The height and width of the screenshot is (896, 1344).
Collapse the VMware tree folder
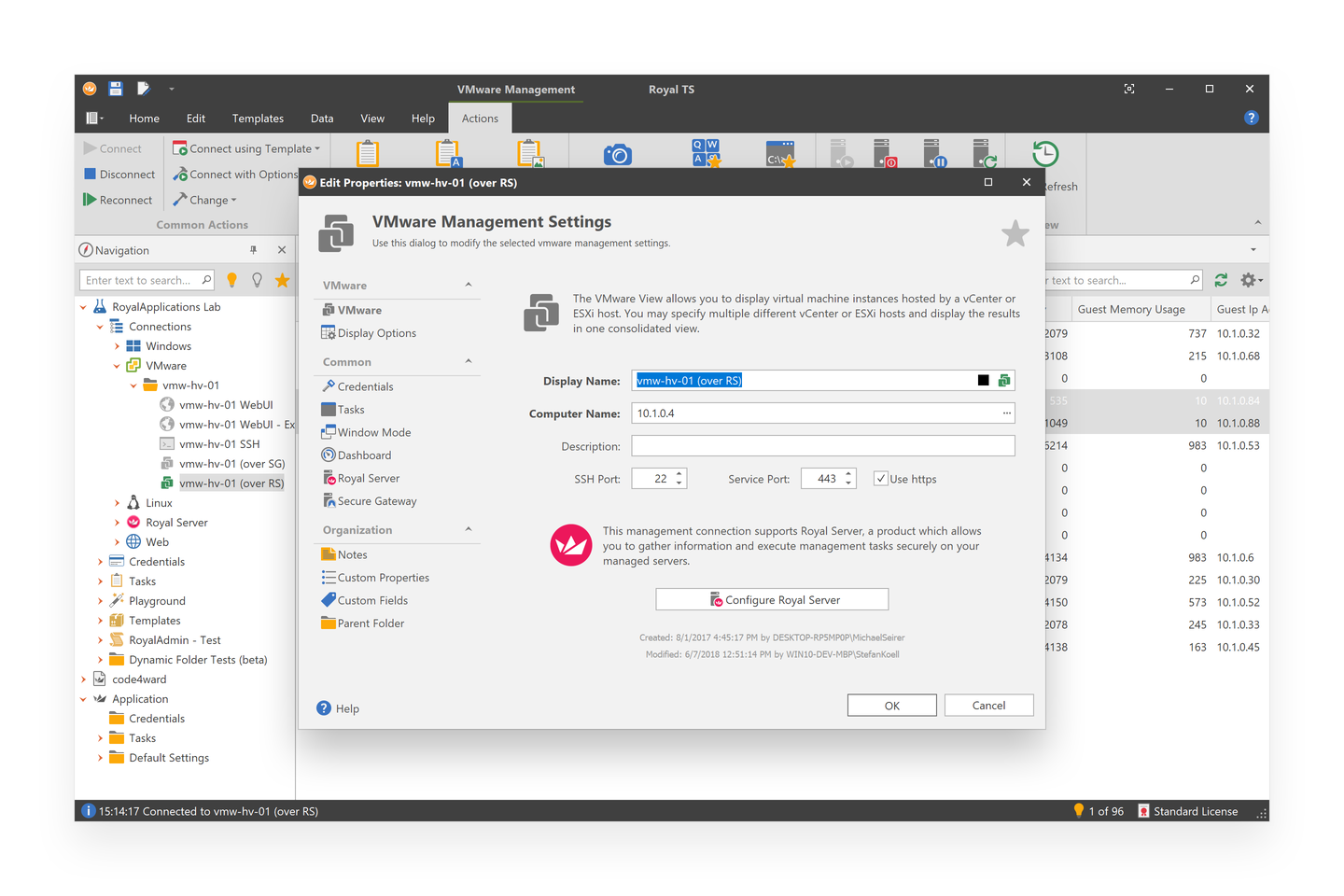[x=117, y=366]
